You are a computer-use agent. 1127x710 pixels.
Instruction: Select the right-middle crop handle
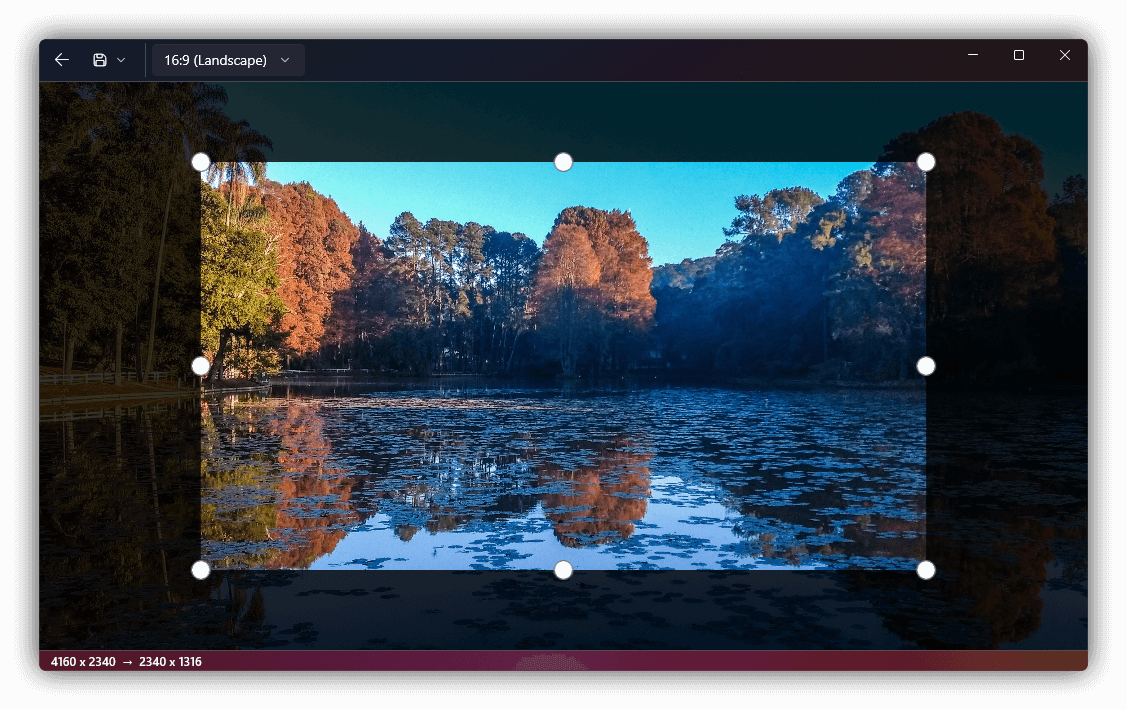pyautogui.click(x=925, y=366)
